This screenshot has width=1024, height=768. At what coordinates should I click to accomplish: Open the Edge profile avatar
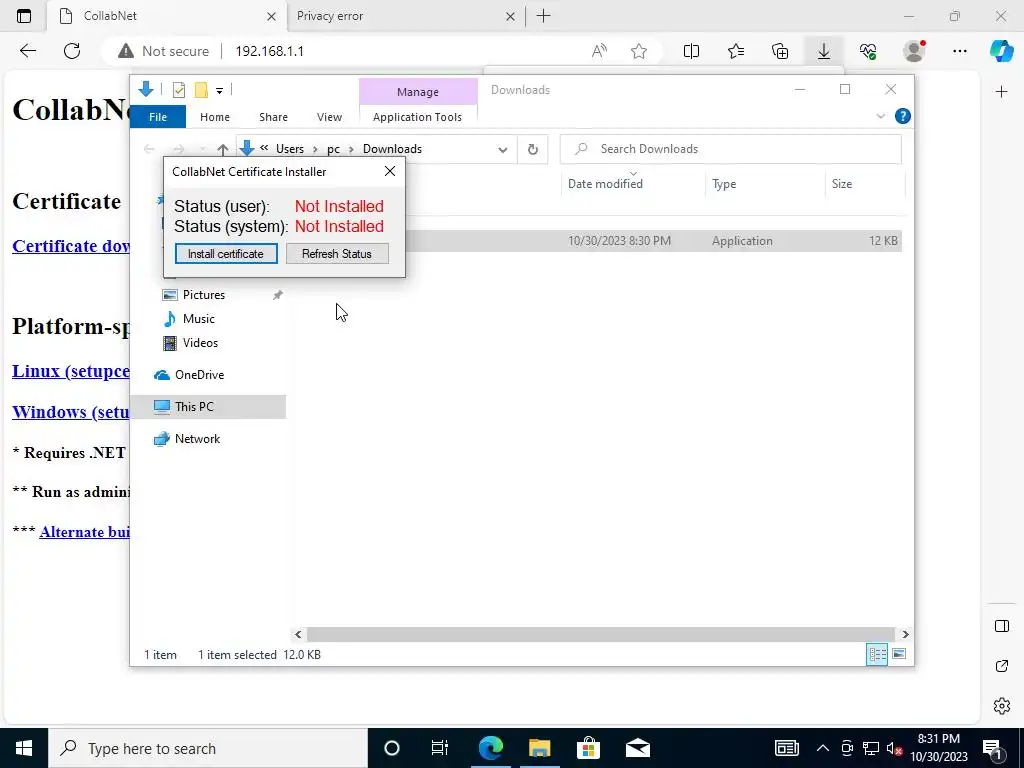coord(914,51)
